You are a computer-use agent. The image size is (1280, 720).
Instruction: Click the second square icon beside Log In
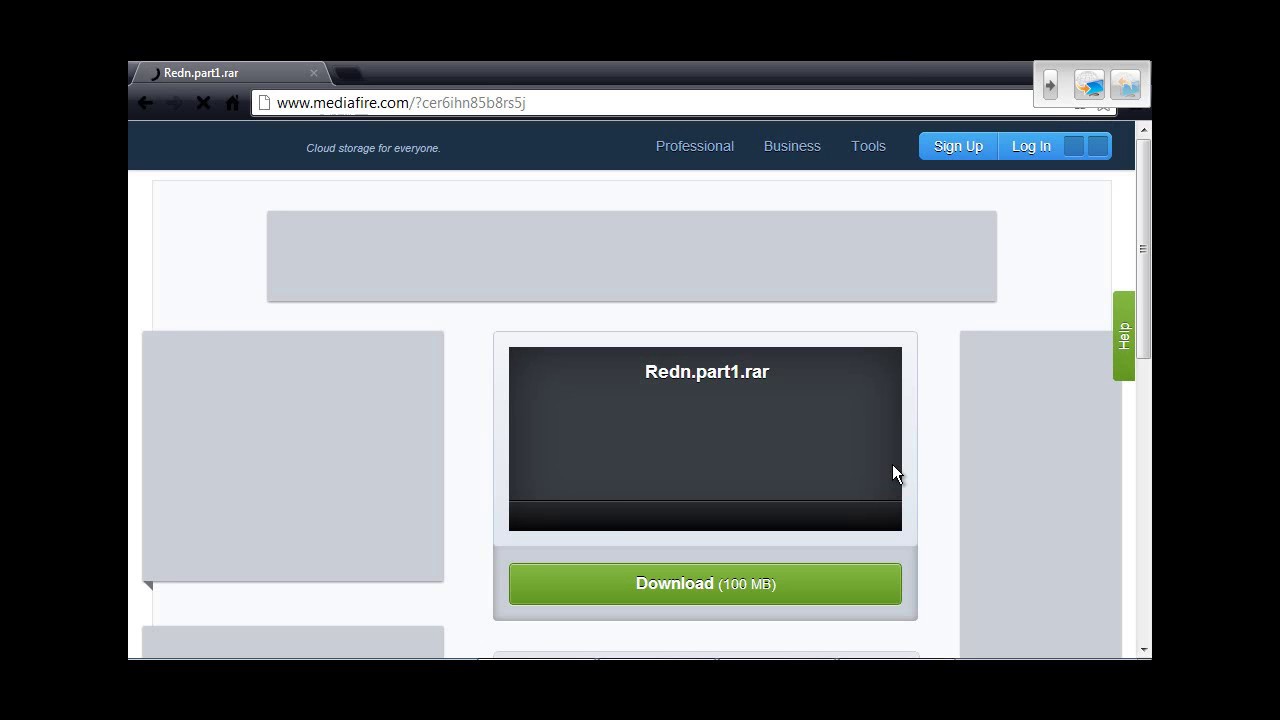tap(1098, 146)
